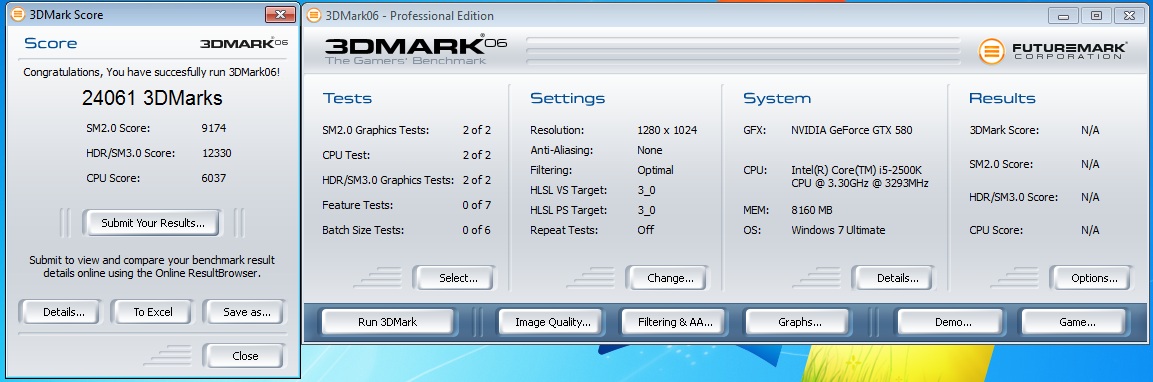Viewport: 1153px width, 382px height.
Task: Click CPU Score value 6037
Action: [x=214, y=177]
